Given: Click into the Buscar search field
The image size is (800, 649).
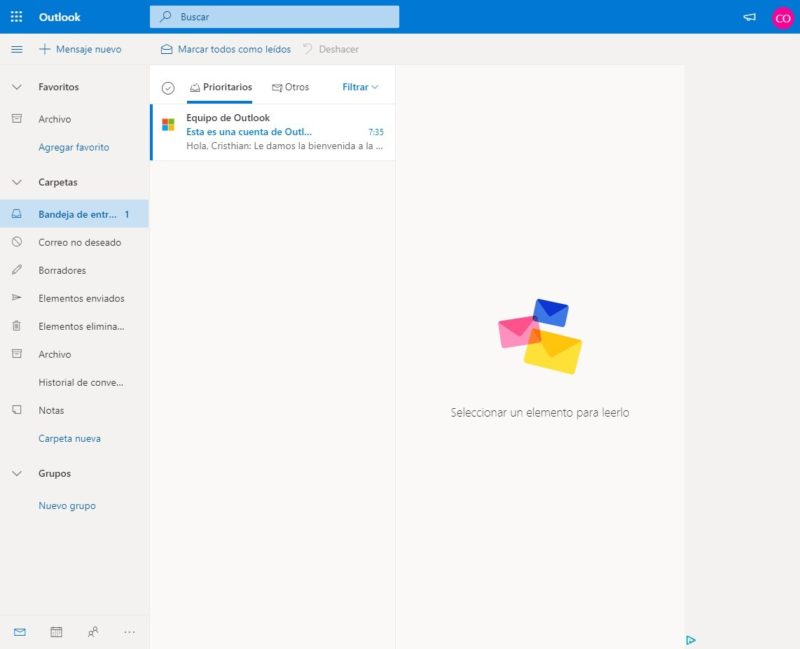Looking at the screenshot, I should 274,17.
